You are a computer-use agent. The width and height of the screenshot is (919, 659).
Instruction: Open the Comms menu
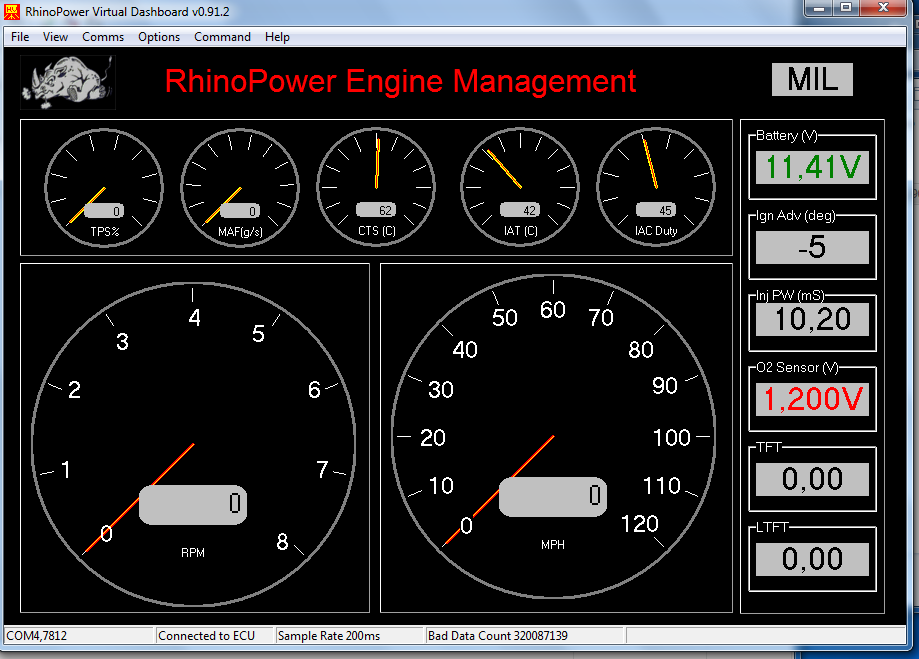tap(103, 37)
